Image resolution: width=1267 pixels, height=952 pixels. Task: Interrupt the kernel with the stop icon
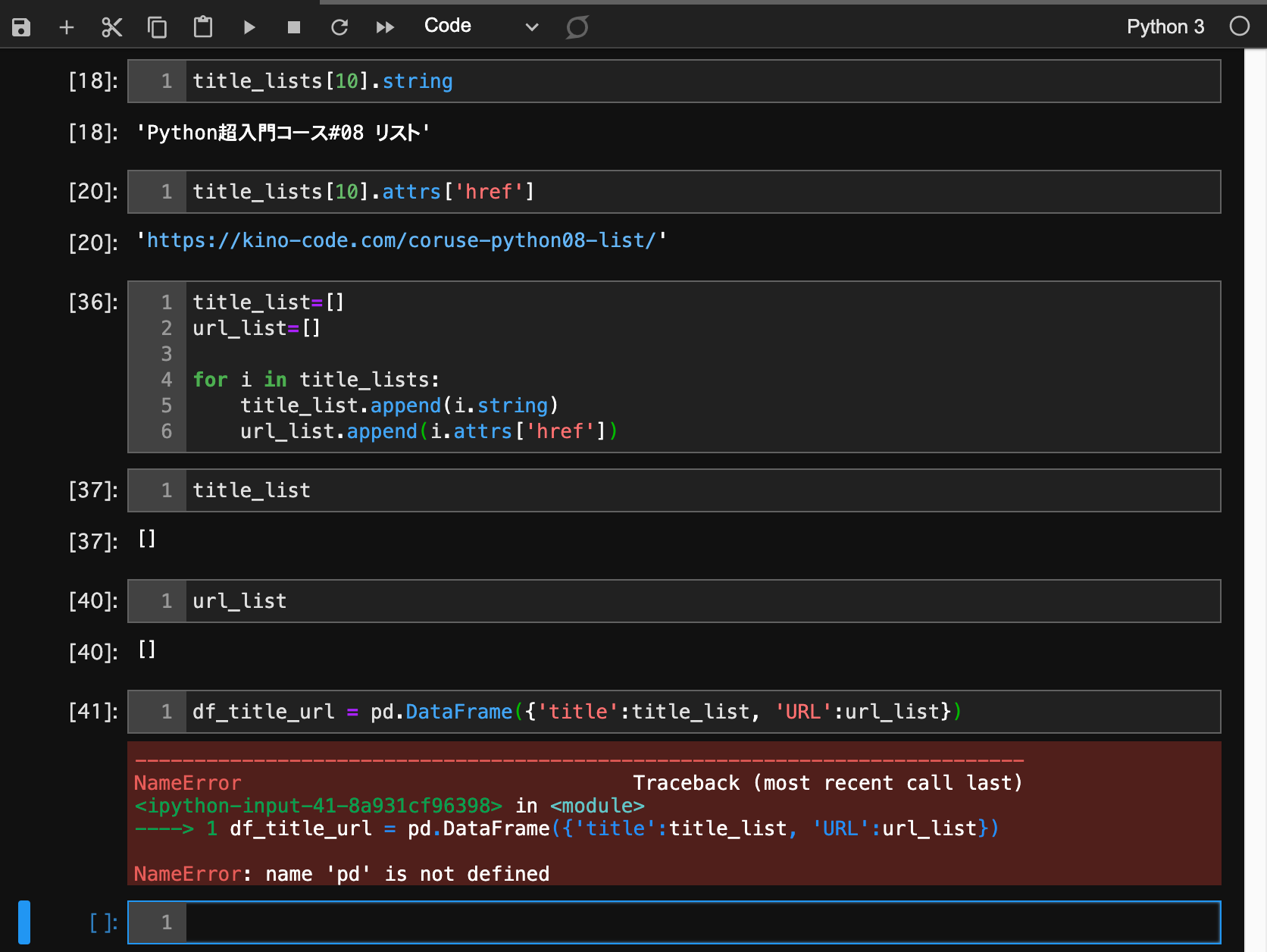(294, 26)
